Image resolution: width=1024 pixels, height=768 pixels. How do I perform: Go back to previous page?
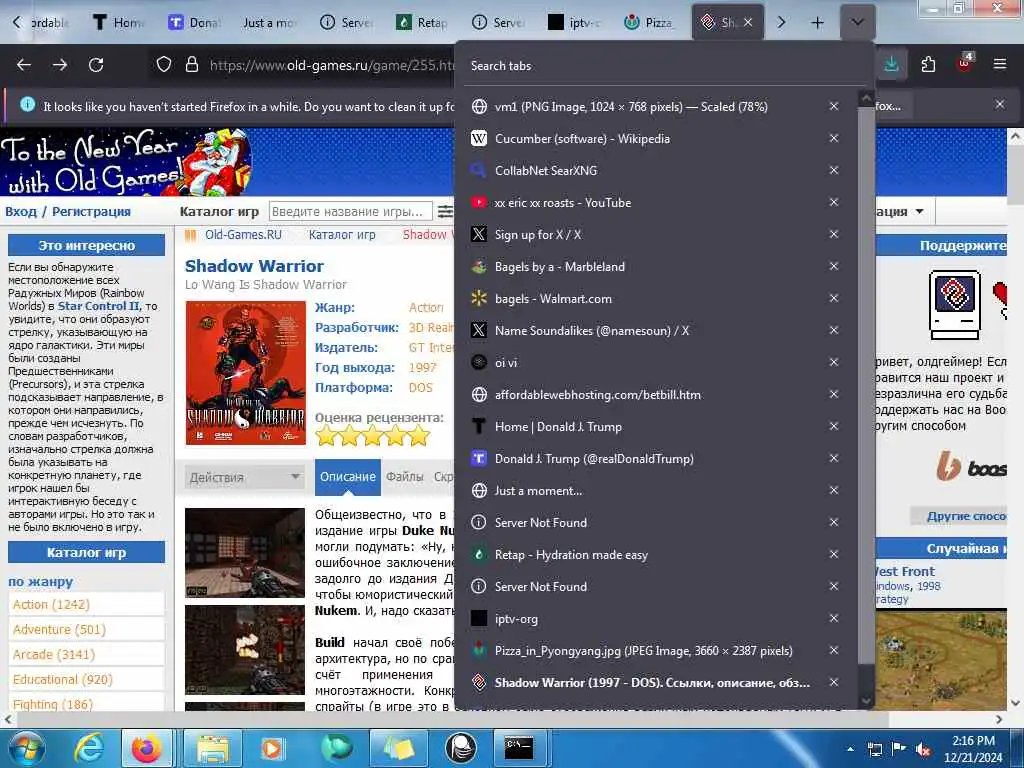click(24, 65)
